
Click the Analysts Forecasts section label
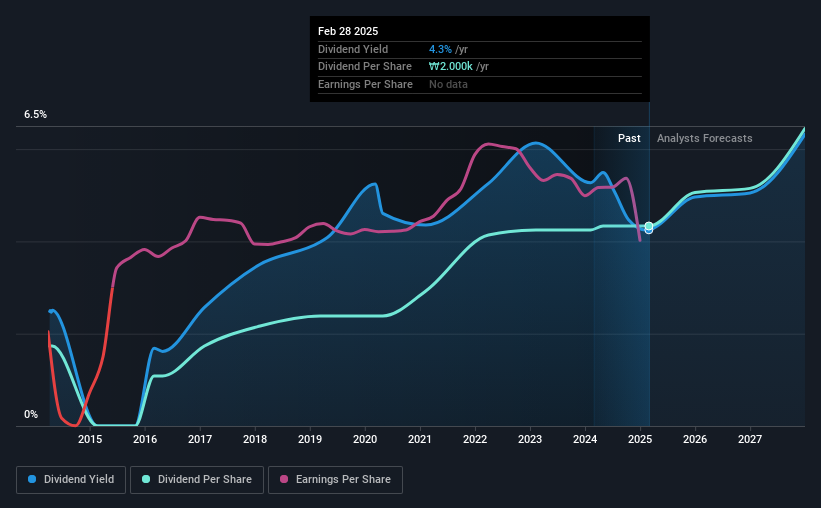(705, 138)
